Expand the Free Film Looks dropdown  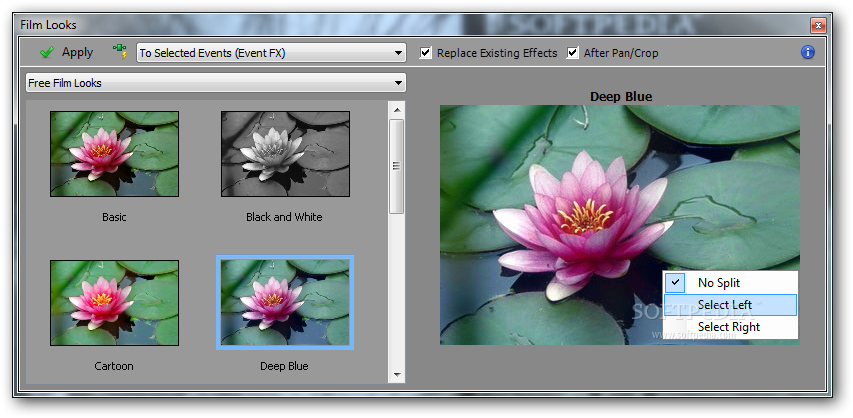(x=216, y=83)
